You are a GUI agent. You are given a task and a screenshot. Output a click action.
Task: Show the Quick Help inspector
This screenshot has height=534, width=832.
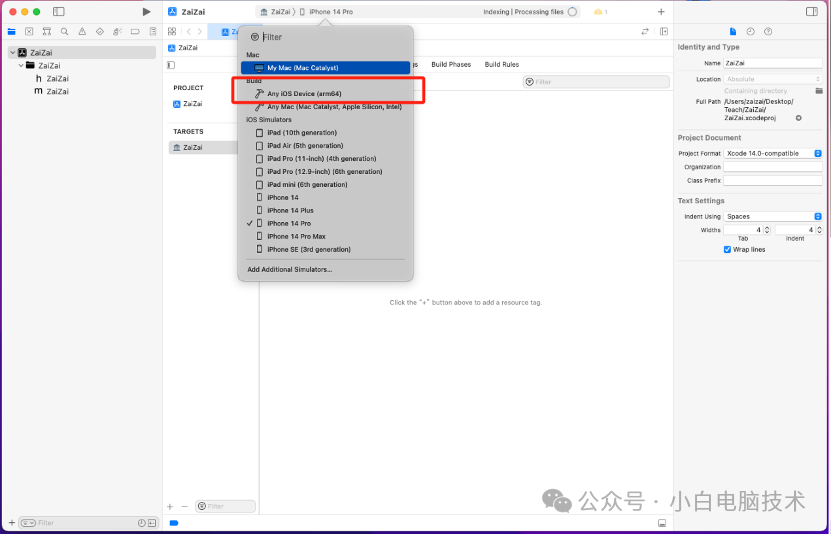[768, 32]
